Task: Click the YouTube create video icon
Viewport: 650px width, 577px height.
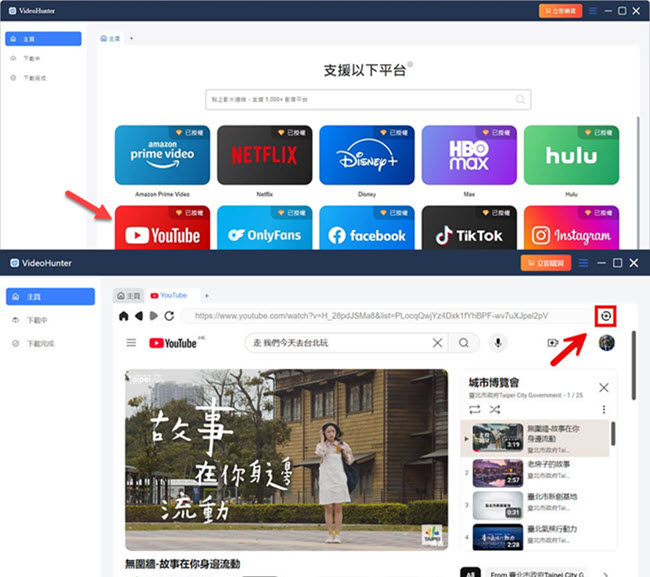Action: (553, 343)
